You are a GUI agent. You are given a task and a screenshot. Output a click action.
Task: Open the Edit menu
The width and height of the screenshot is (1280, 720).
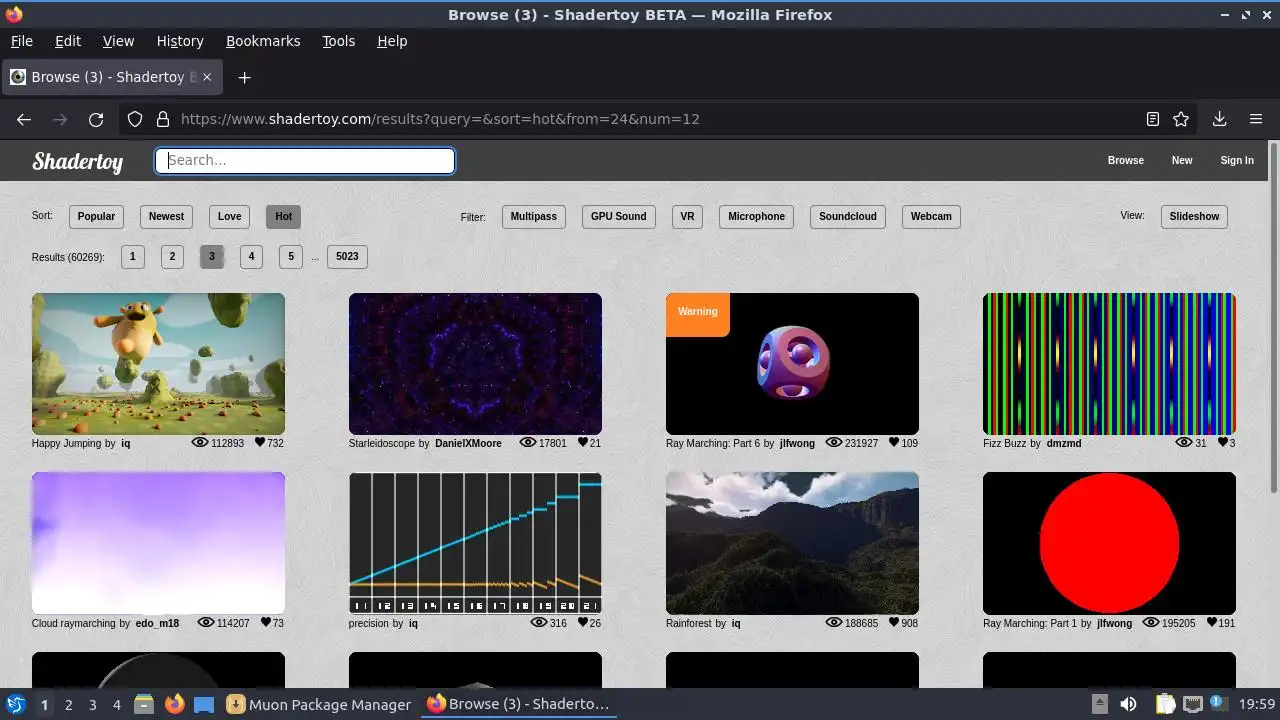coord(68,41)
